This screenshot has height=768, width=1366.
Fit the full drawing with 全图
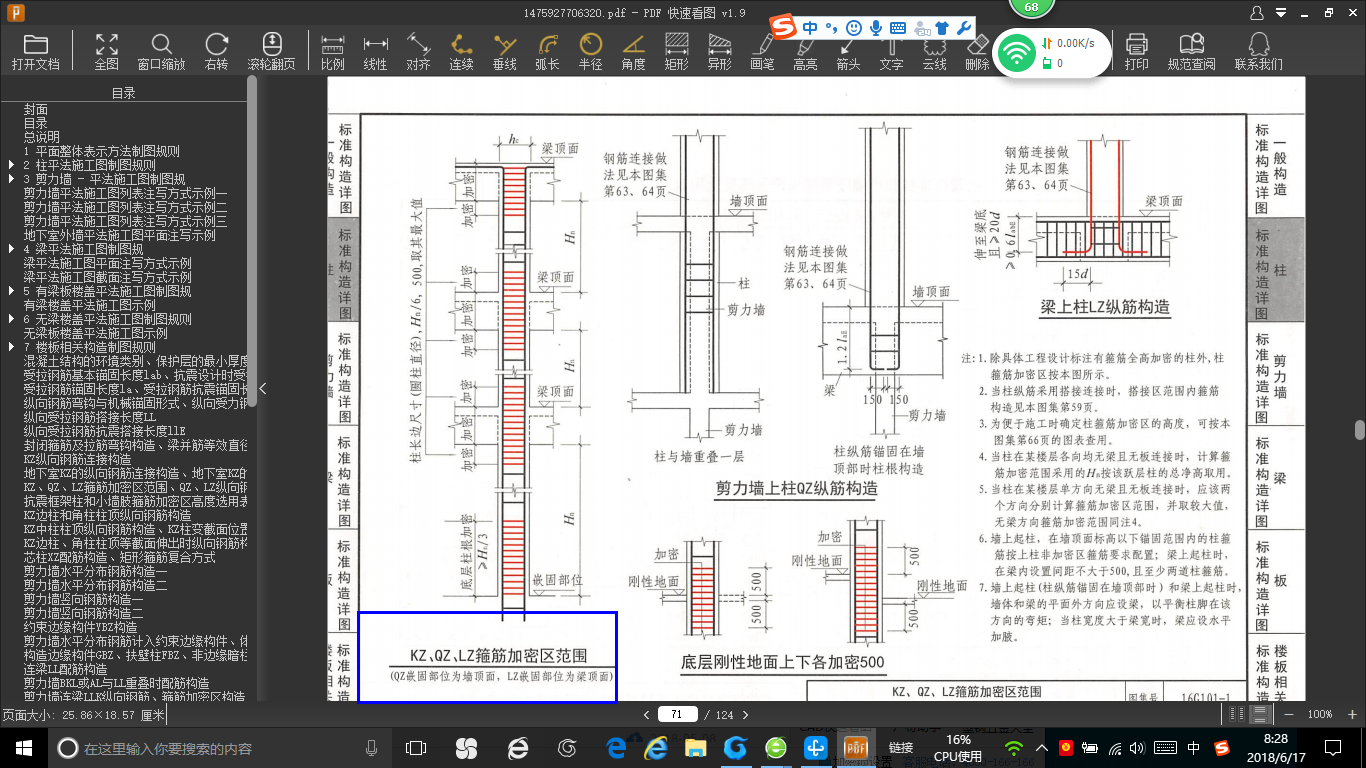tap(107, 52)
